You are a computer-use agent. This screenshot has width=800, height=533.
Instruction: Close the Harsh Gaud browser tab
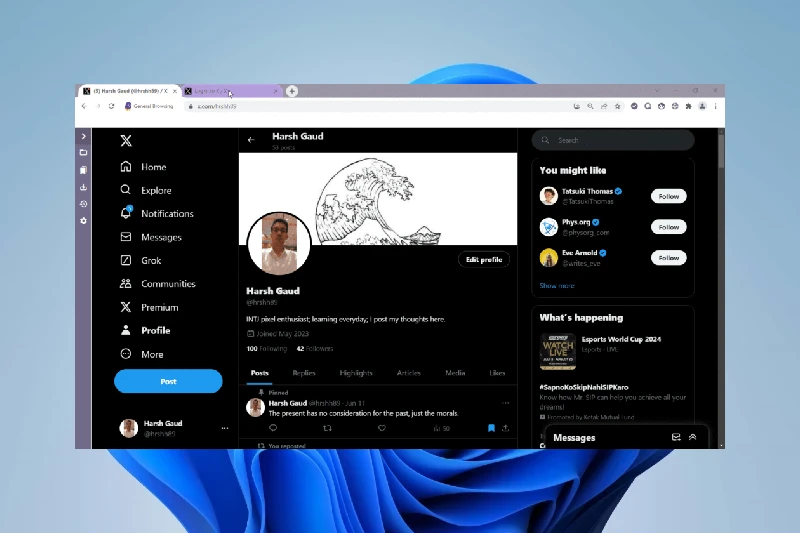(x=174, y=91)
